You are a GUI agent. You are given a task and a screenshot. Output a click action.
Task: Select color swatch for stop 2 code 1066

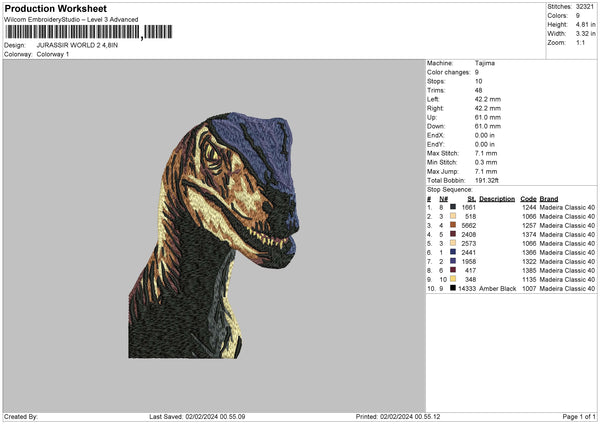point(453,216)
